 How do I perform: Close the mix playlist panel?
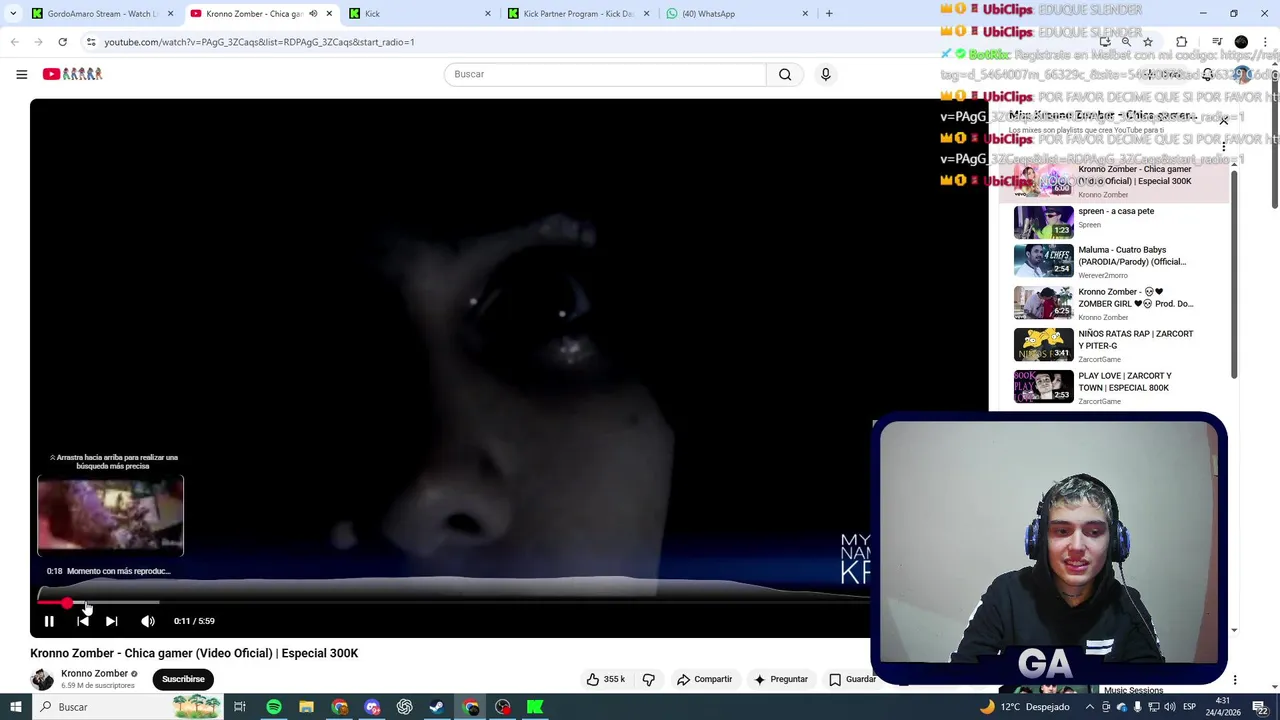[1224, 120]
